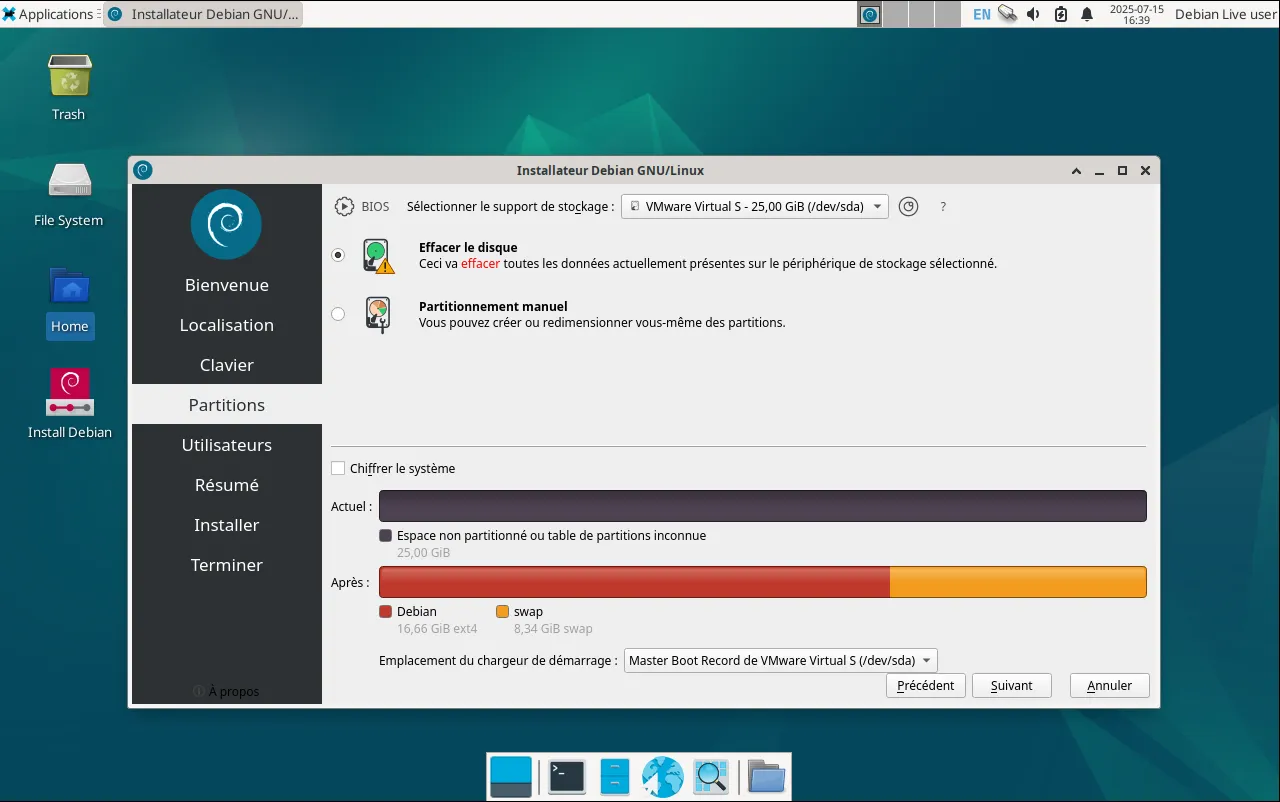Click the BIOS boot mode icon

coord(344,207)
